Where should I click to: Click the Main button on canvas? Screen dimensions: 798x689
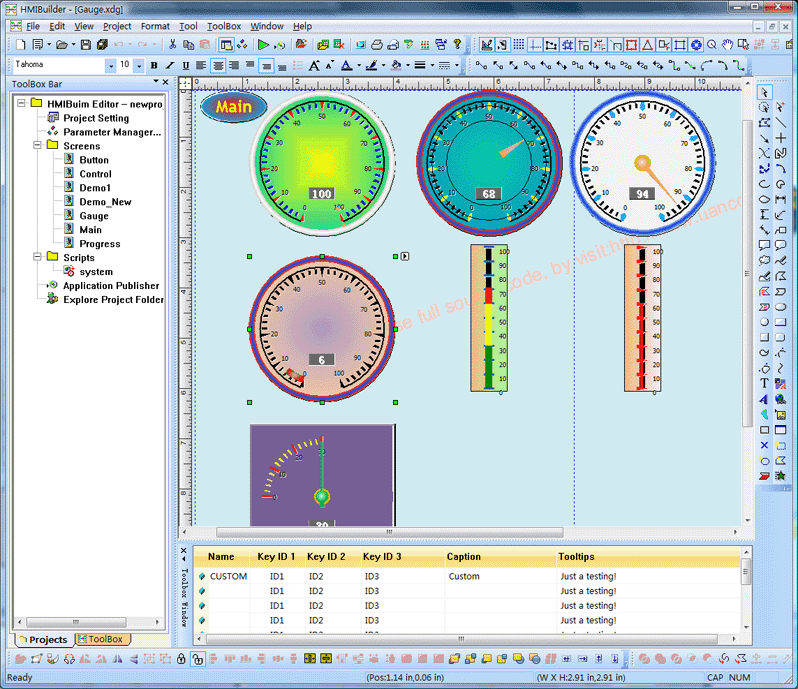tap(234, 107)
